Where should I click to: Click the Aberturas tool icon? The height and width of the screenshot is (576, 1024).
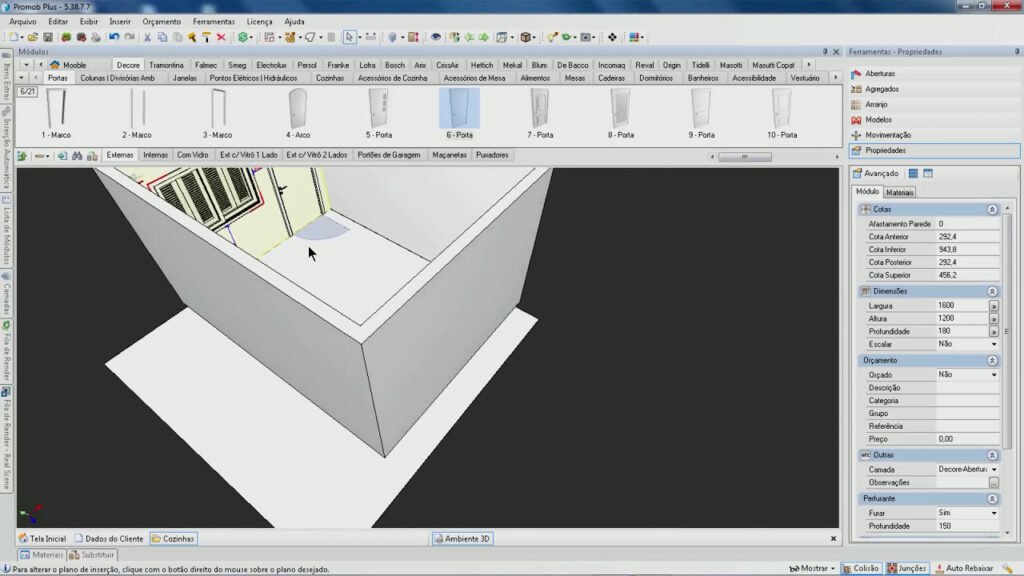[856, 74]
